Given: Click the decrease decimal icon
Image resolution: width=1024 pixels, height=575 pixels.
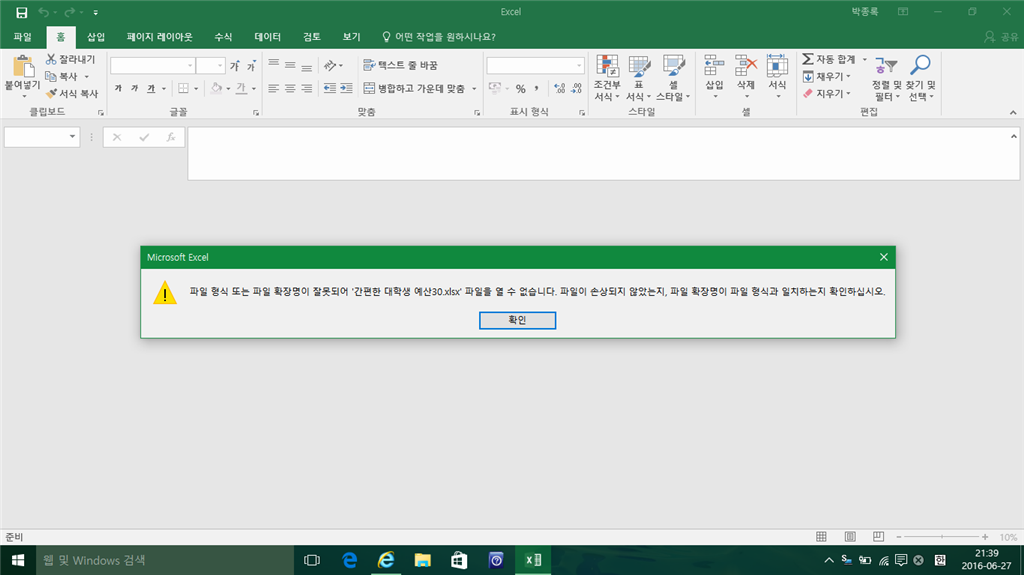Looking at the screenshot, I should pyautogui.click(x=576, y=88).
